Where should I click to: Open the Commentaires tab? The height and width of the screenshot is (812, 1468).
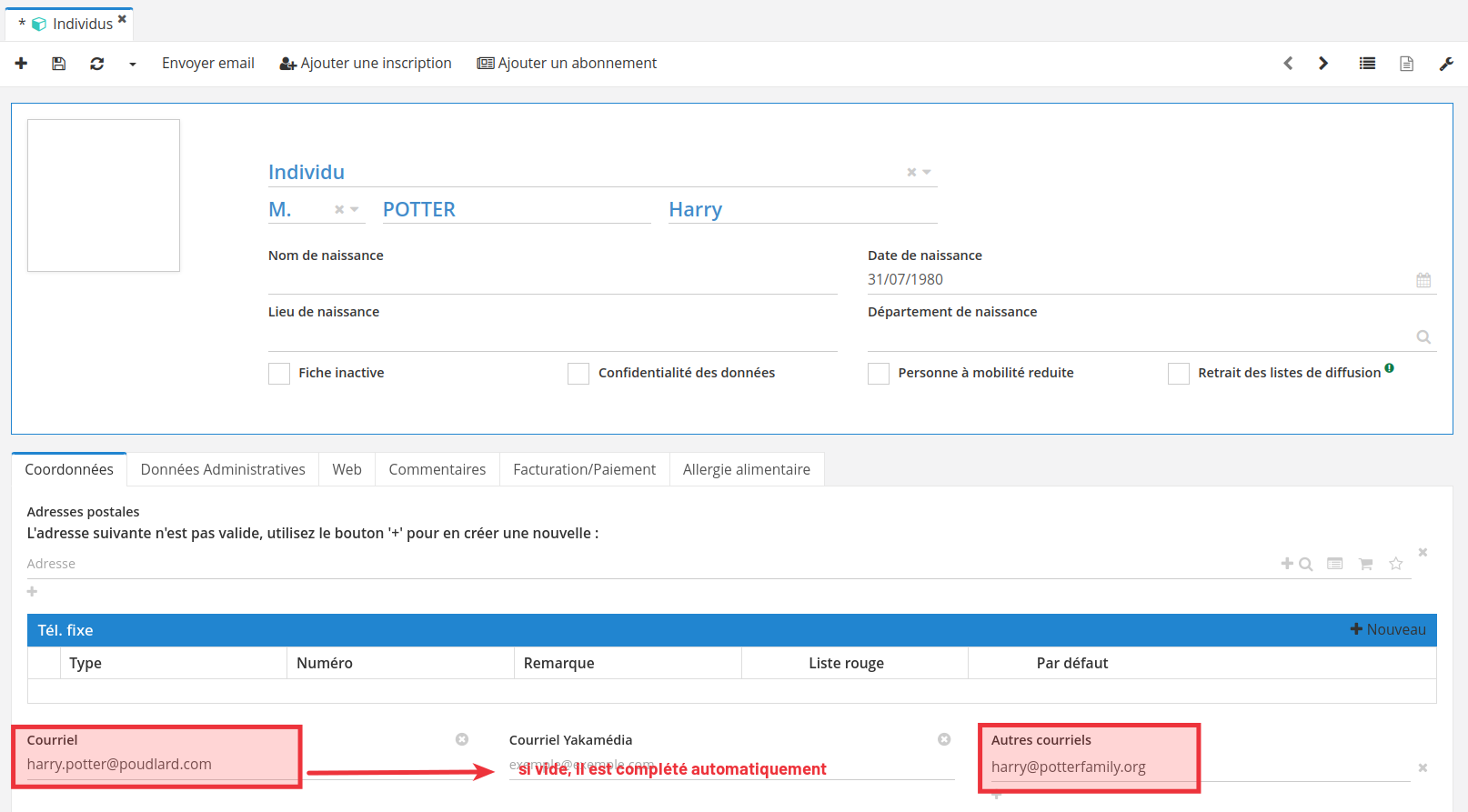437,469
